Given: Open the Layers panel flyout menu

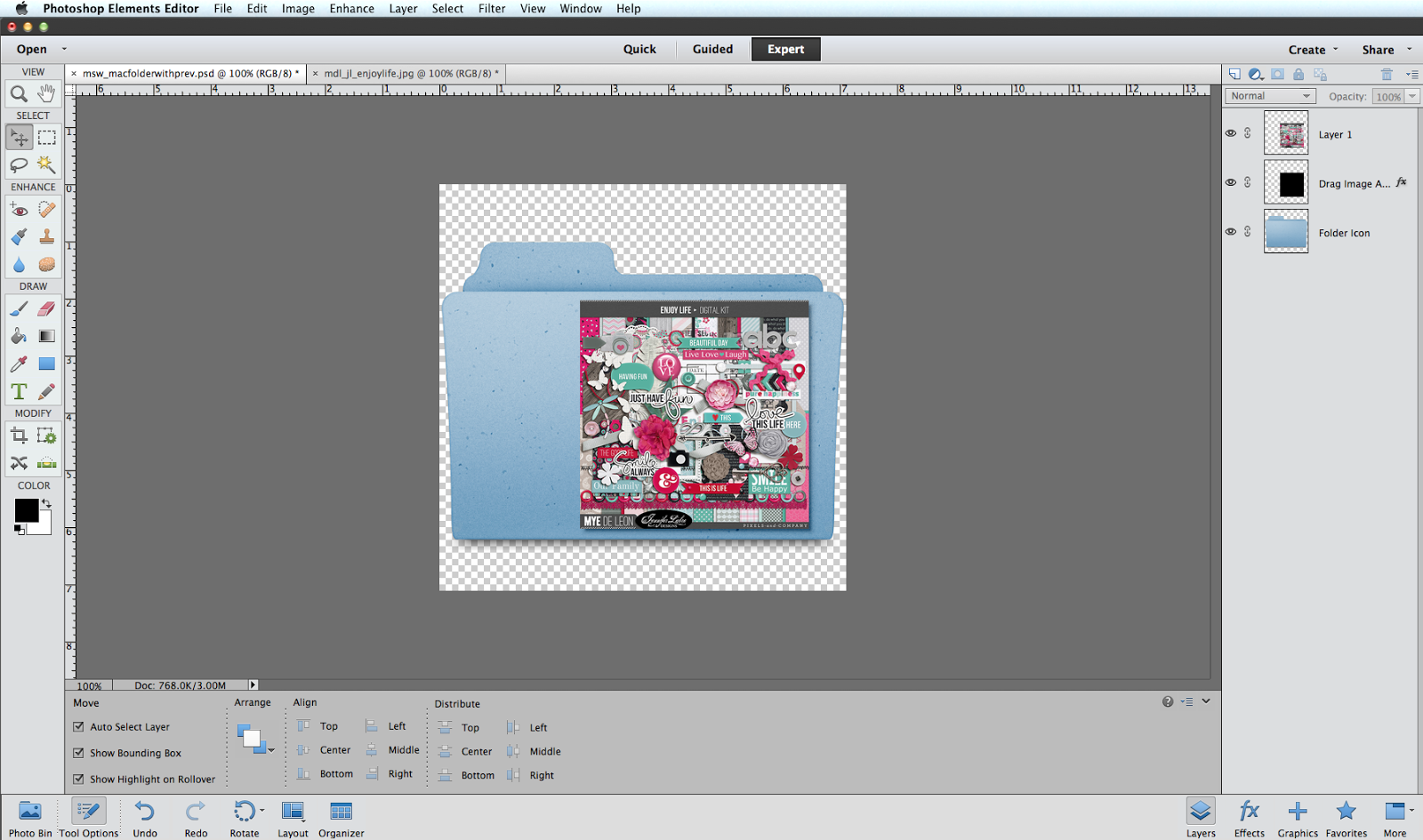Looking at the screenshot, I should point(1411,75).
